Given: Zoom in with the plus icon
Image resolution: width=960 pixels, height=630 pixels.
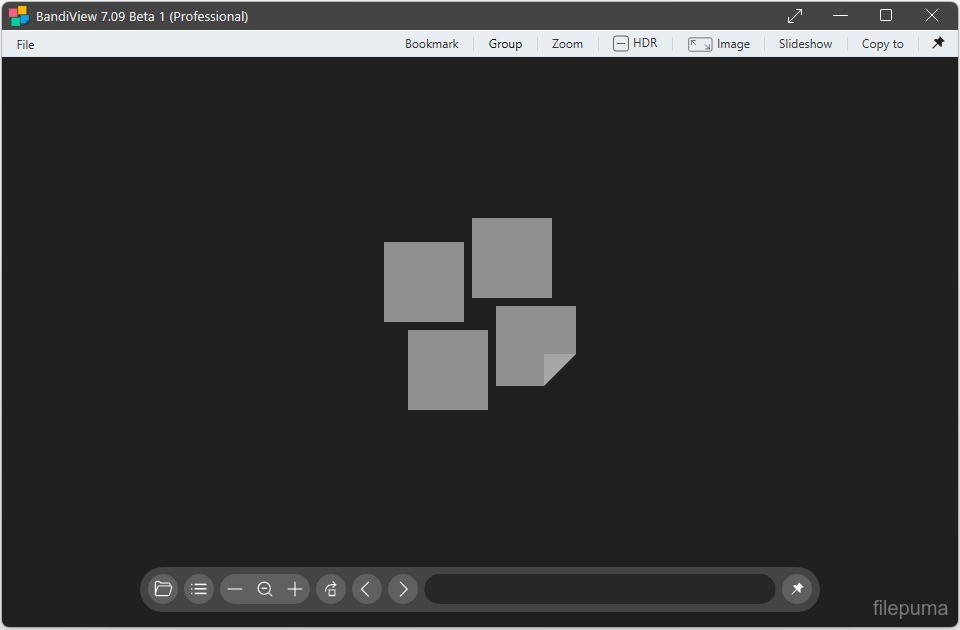Looking at the screenshot, I should pos(295,589).
